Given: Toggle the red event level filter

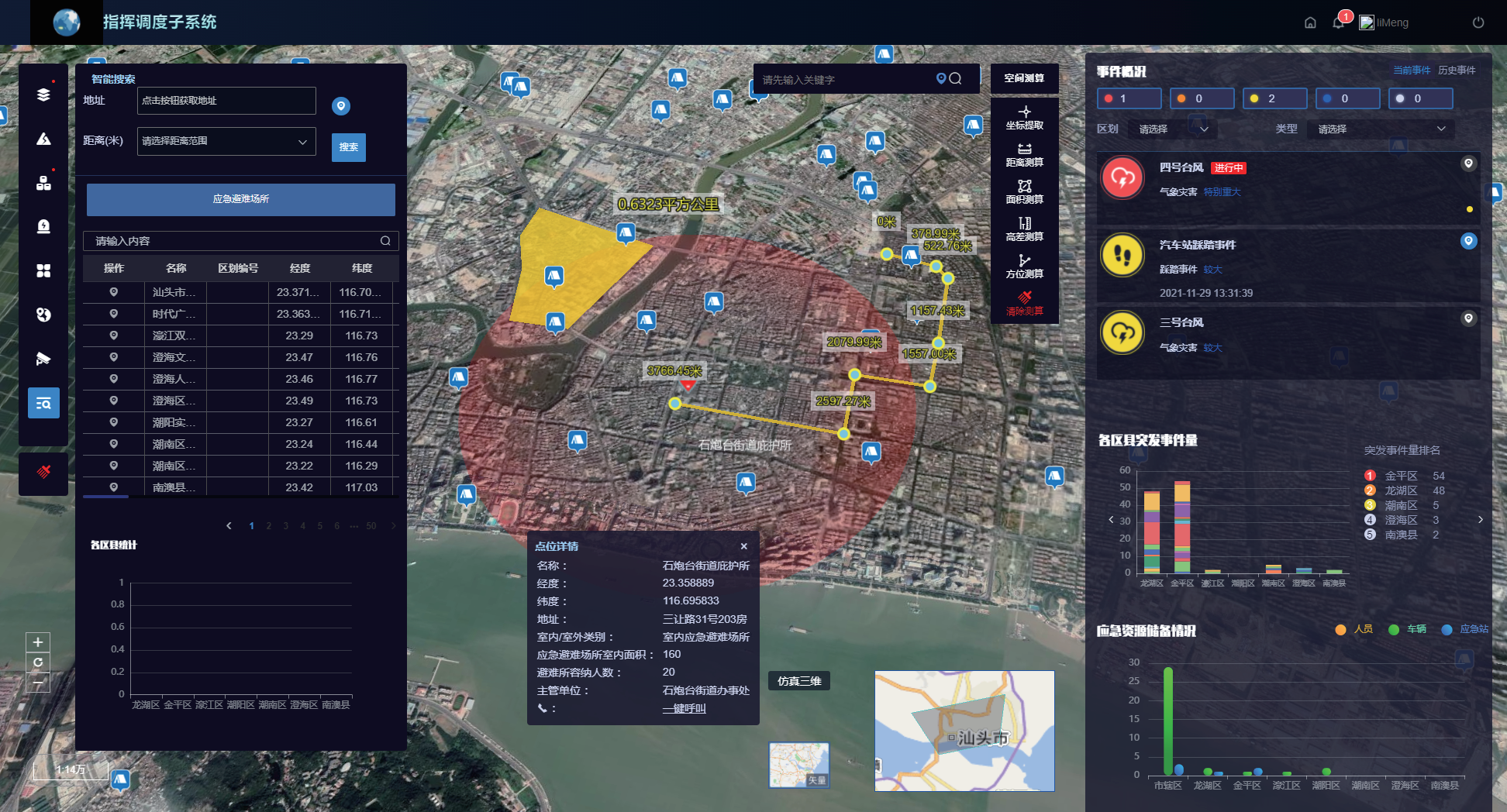Looking at the screenshot, I should coord(1129,98).
